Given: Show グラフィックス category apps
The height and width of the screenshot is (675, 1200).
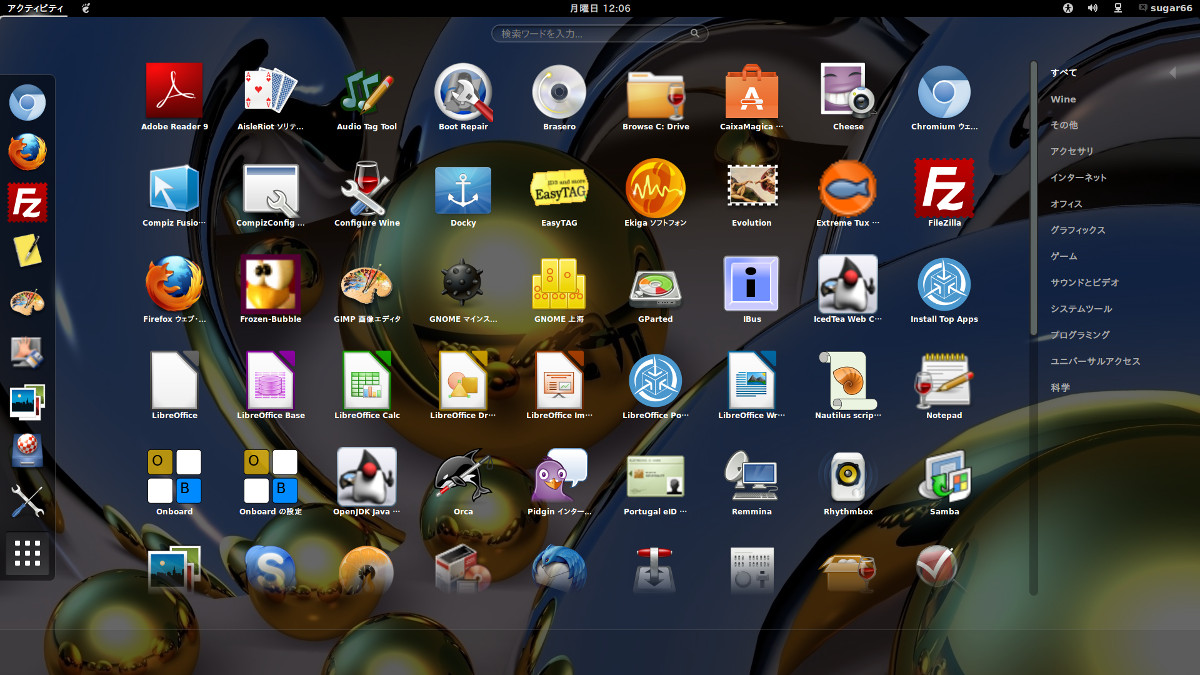Looking at the screenshot, I should [x=1078, y=230].
